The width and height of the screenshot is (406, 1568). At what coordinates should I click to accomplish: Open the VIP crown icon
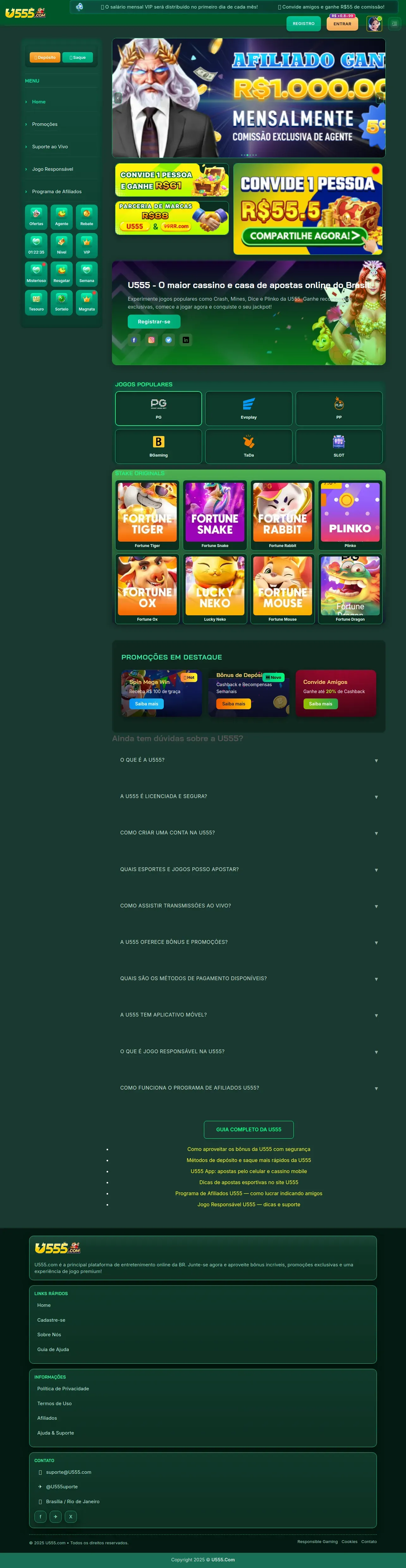point(86,245)
